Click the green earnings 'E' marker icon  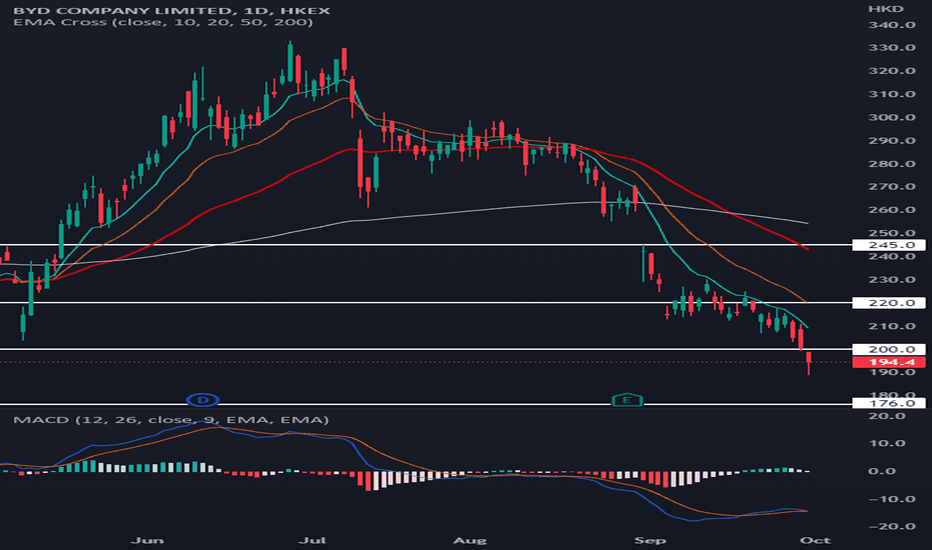point(627,400)
